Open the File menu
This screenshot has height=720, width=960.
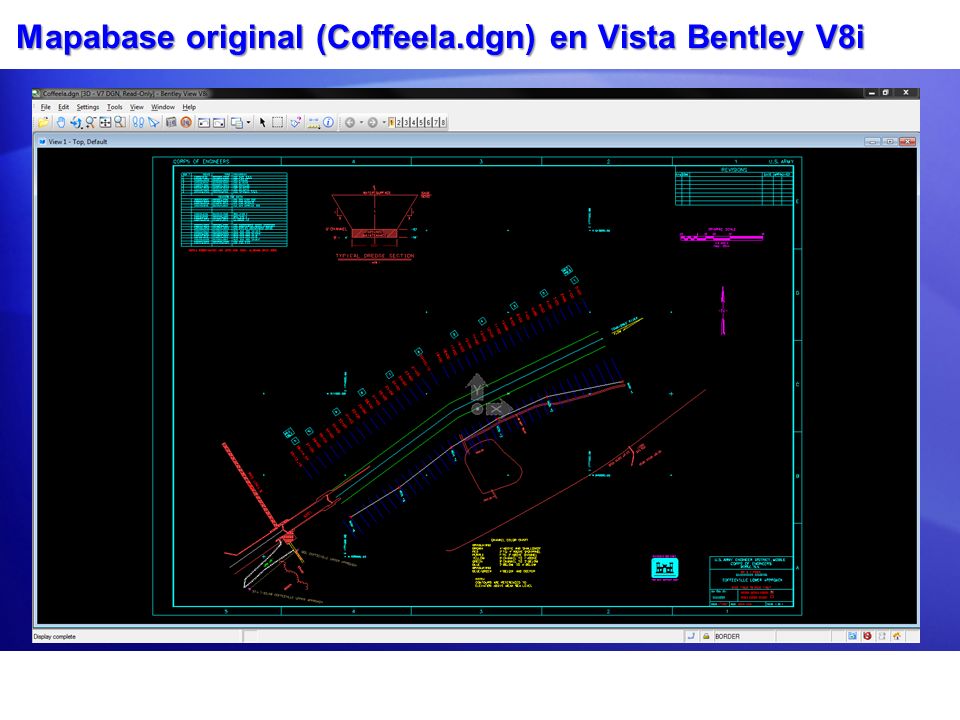pos(45,107)
